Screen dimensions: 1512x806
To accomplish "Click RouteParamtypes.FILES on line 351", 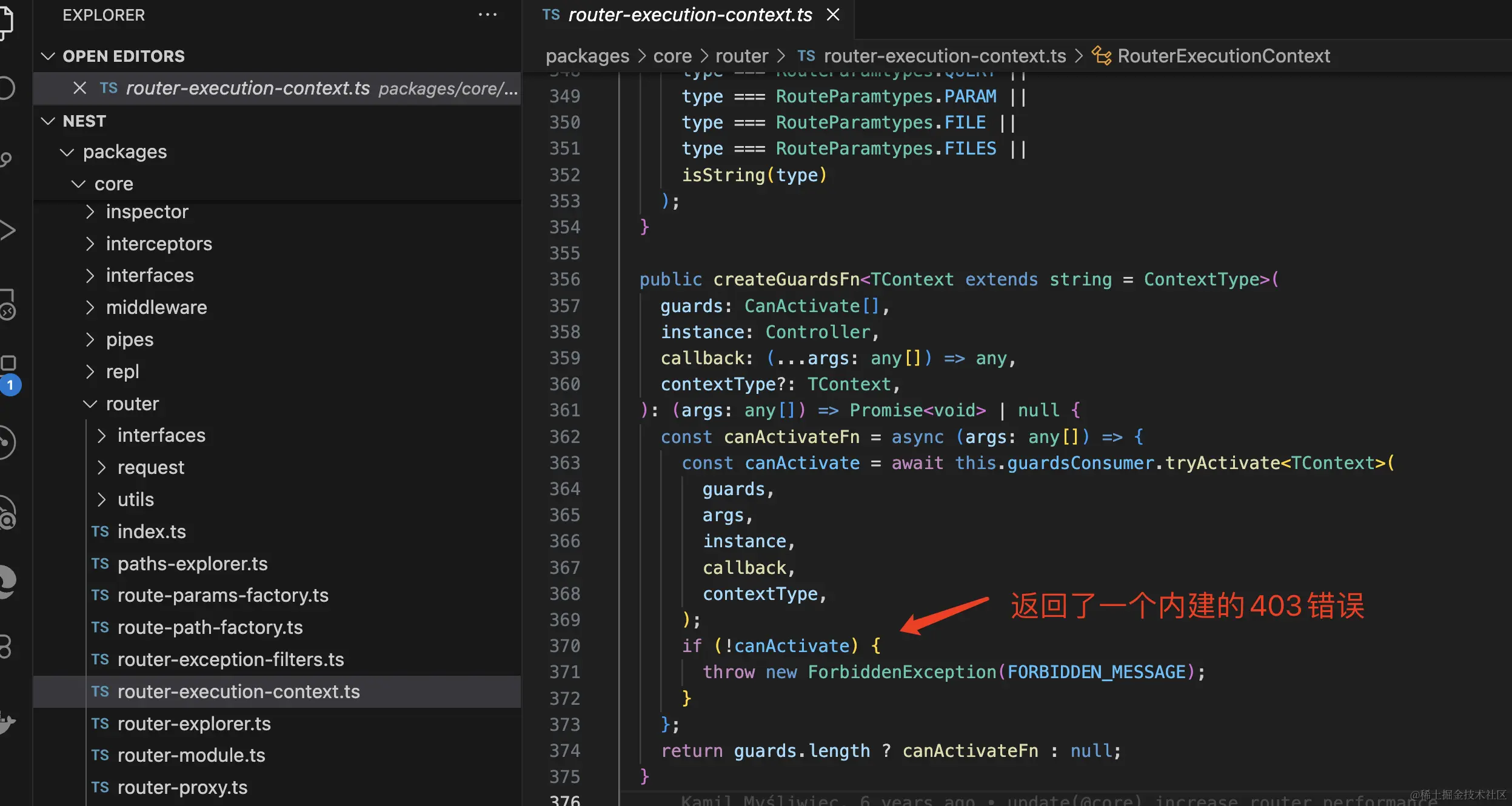I will (886, 149).
